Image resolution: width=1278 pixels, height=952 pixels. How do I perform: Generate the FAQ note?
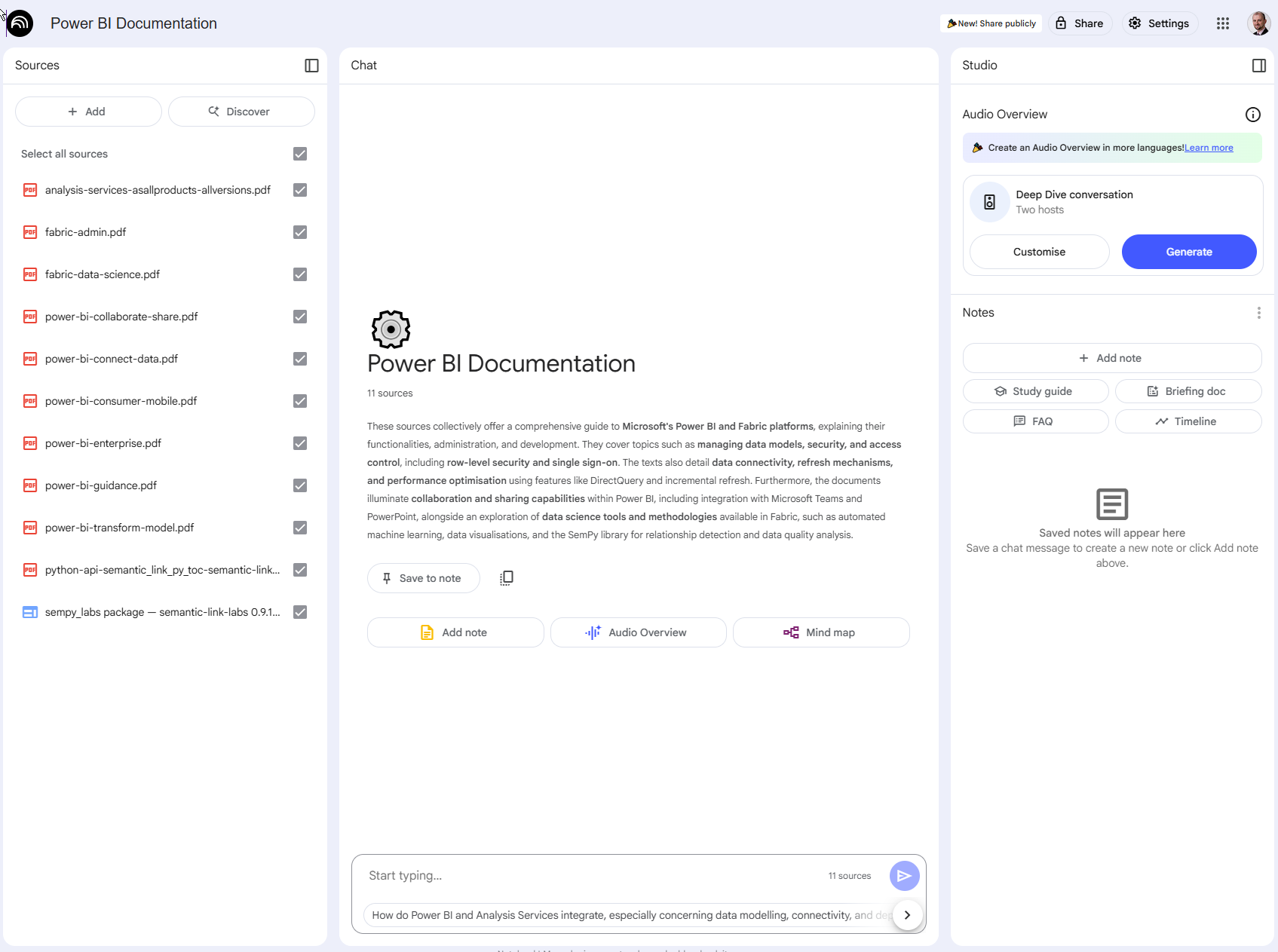point(1035,421)
